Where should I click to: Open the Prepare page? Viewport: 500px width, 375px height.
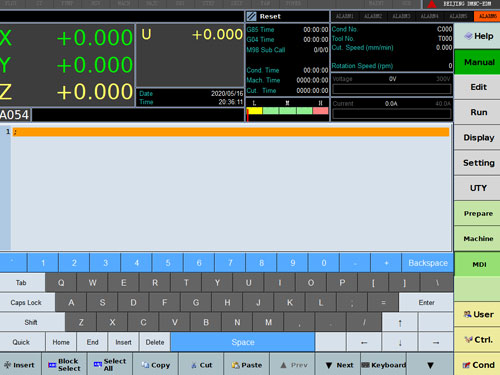pos(477,213)
